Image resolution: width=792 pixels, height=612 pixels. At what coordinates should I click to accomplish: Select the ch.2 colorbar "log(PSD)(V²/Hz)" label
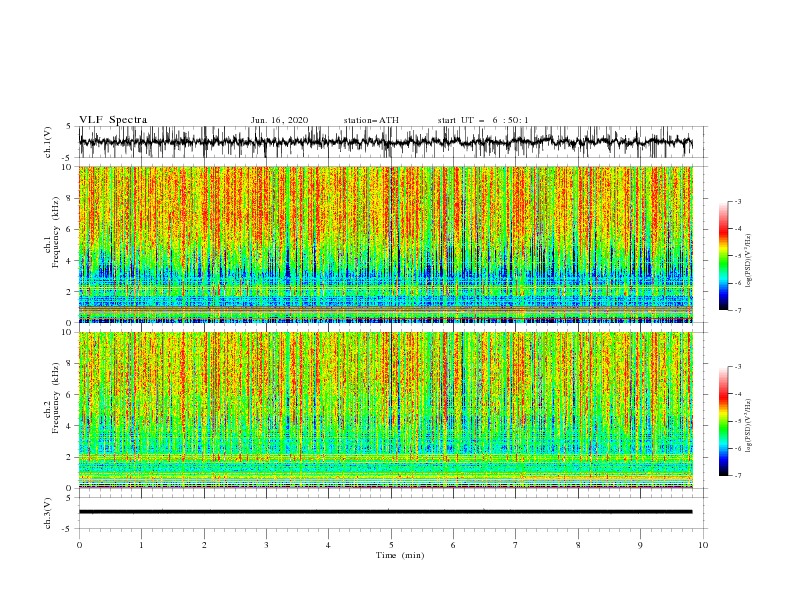click(749, 426)
